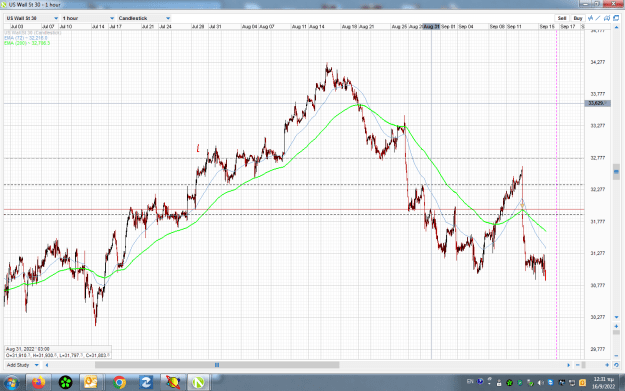
Task: Click the chart settings icon beside line tool
Action: pos(607,18)
